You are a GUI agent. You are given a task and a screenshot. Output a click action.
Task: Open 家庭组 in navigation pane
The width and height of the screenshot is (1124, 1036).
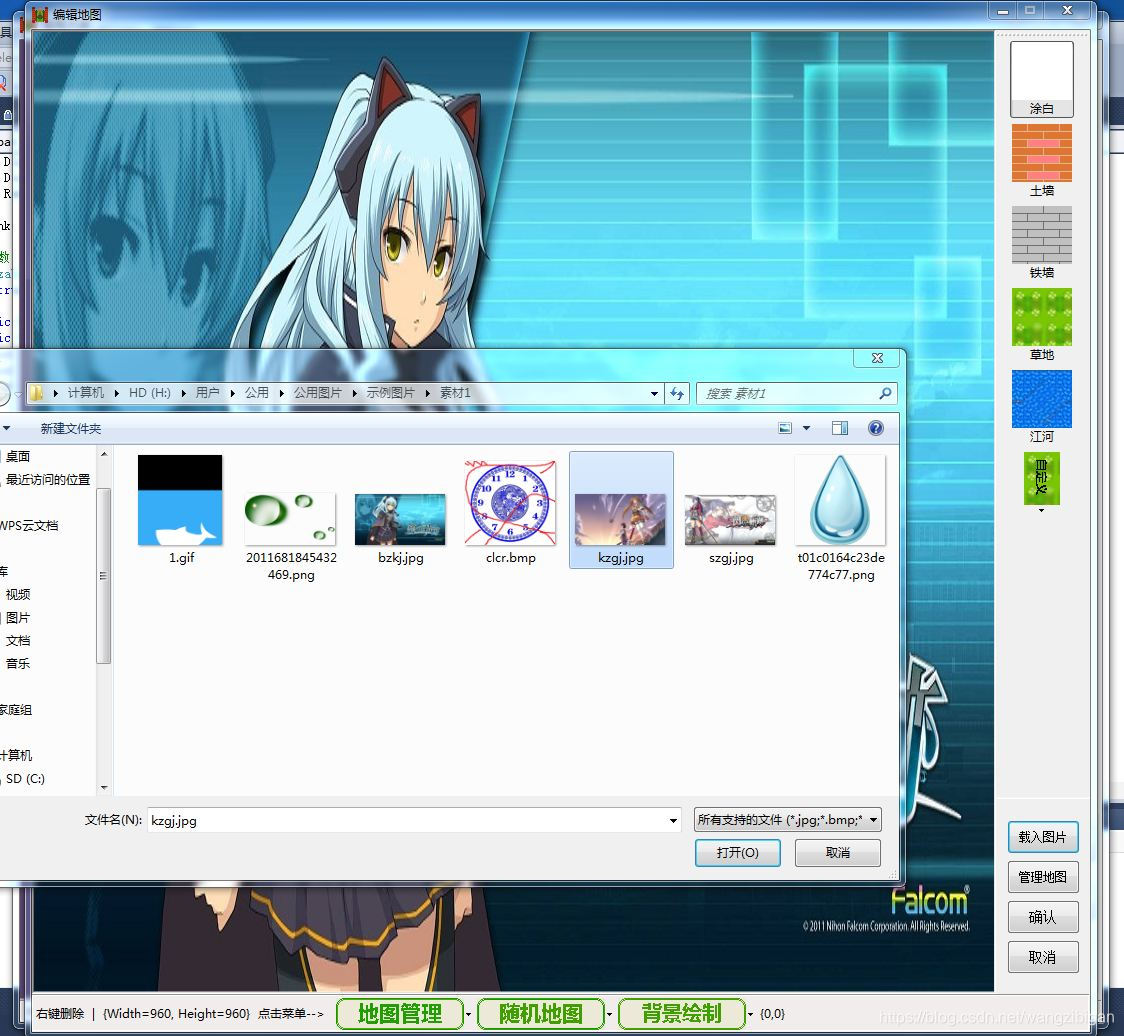point(16,710)
